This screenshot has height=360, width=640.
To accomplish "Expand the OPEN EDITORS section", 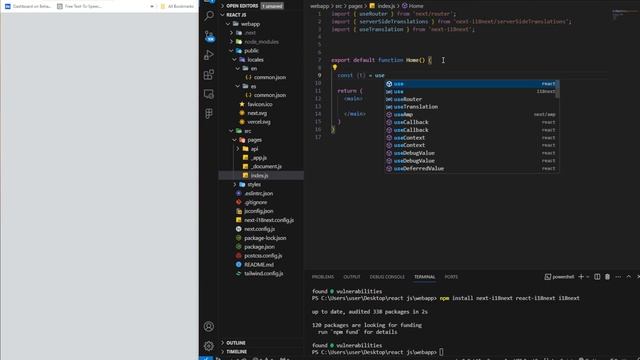I will [x=242, y=6].
